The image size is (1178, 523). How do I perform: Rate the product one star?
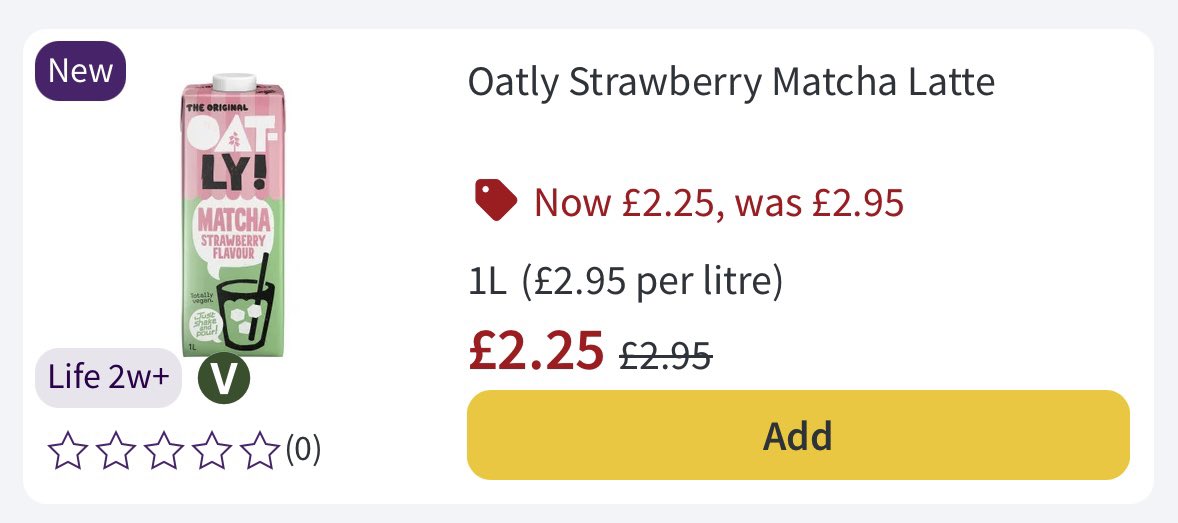point(68,451)
